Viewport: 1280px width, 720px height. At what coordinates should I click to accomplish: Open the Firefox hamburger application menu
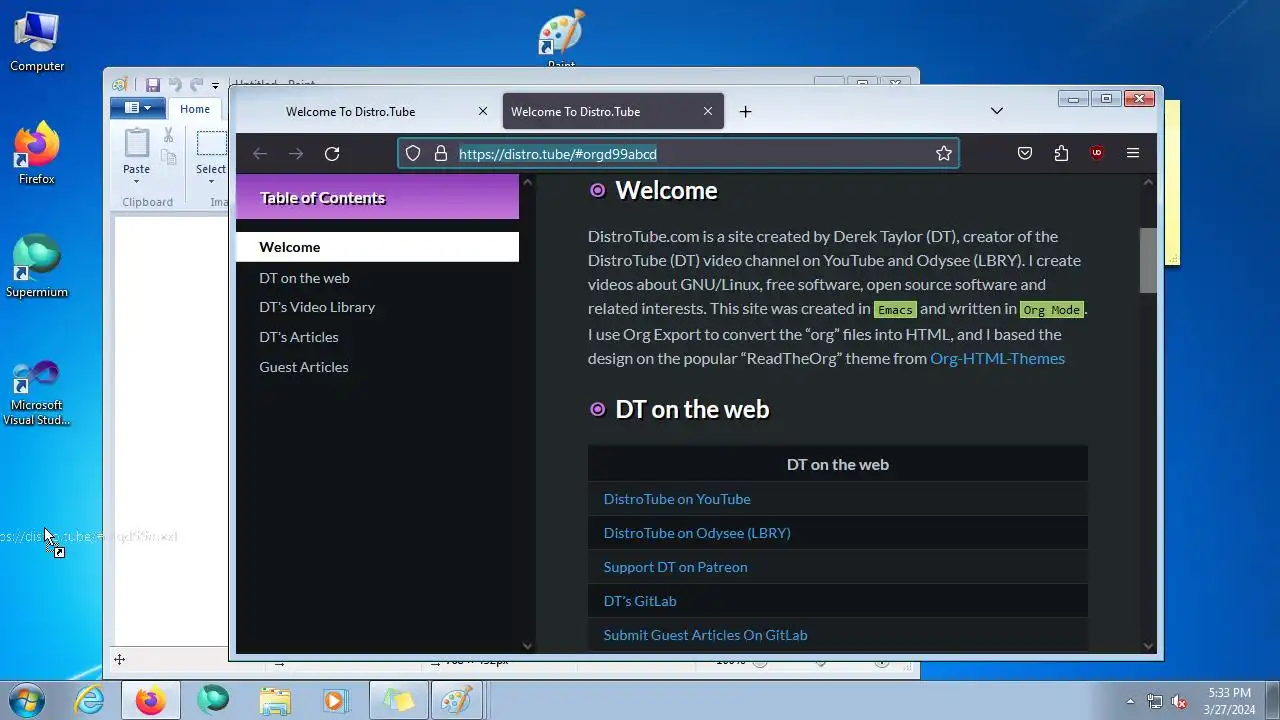(1133, 153)
